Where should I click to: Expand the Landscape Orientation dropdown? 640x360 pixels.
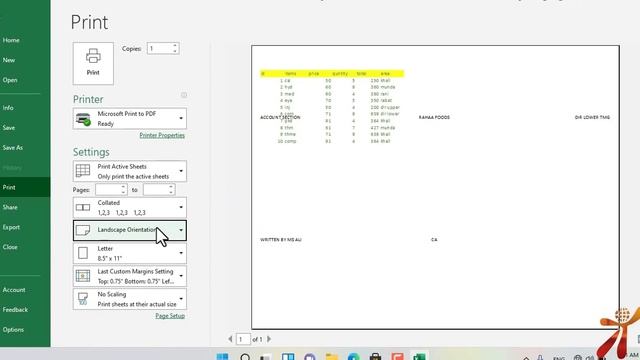[130, 230]
